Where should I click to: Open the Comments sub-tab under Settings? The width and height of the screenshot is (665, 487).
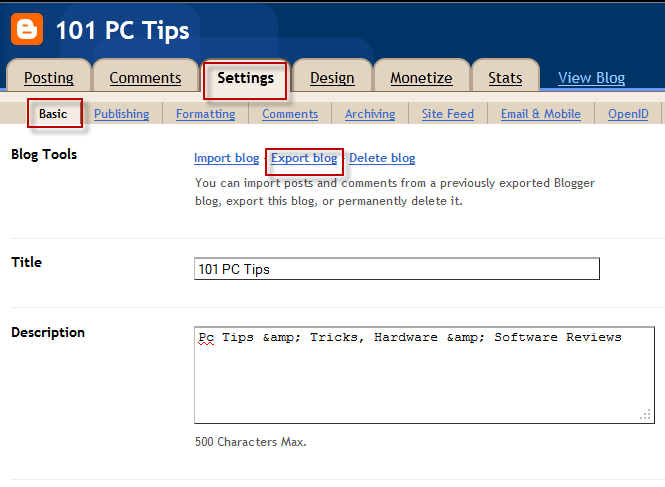pos(290,114)
